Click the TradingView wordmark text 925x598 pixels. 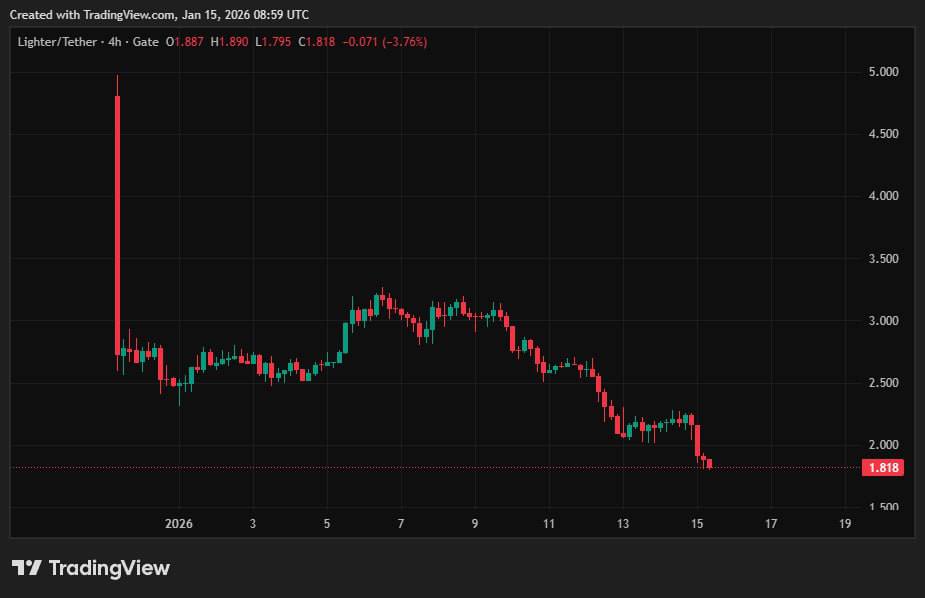point(109,568)
